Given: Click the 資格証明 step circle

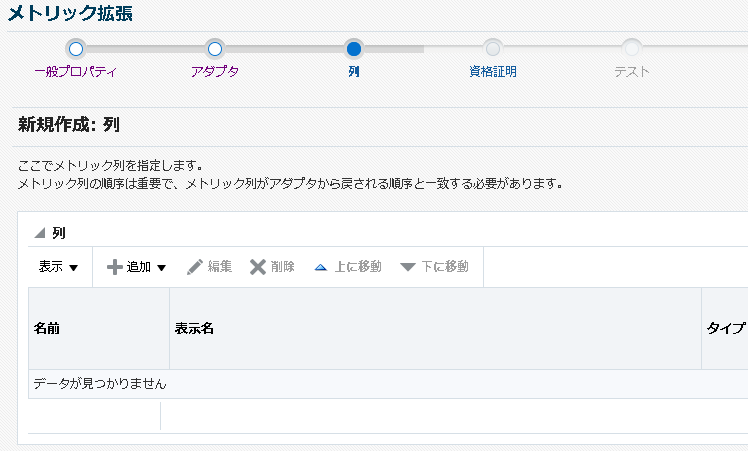Looking at the screenshot, I should [x=493, y=49].
